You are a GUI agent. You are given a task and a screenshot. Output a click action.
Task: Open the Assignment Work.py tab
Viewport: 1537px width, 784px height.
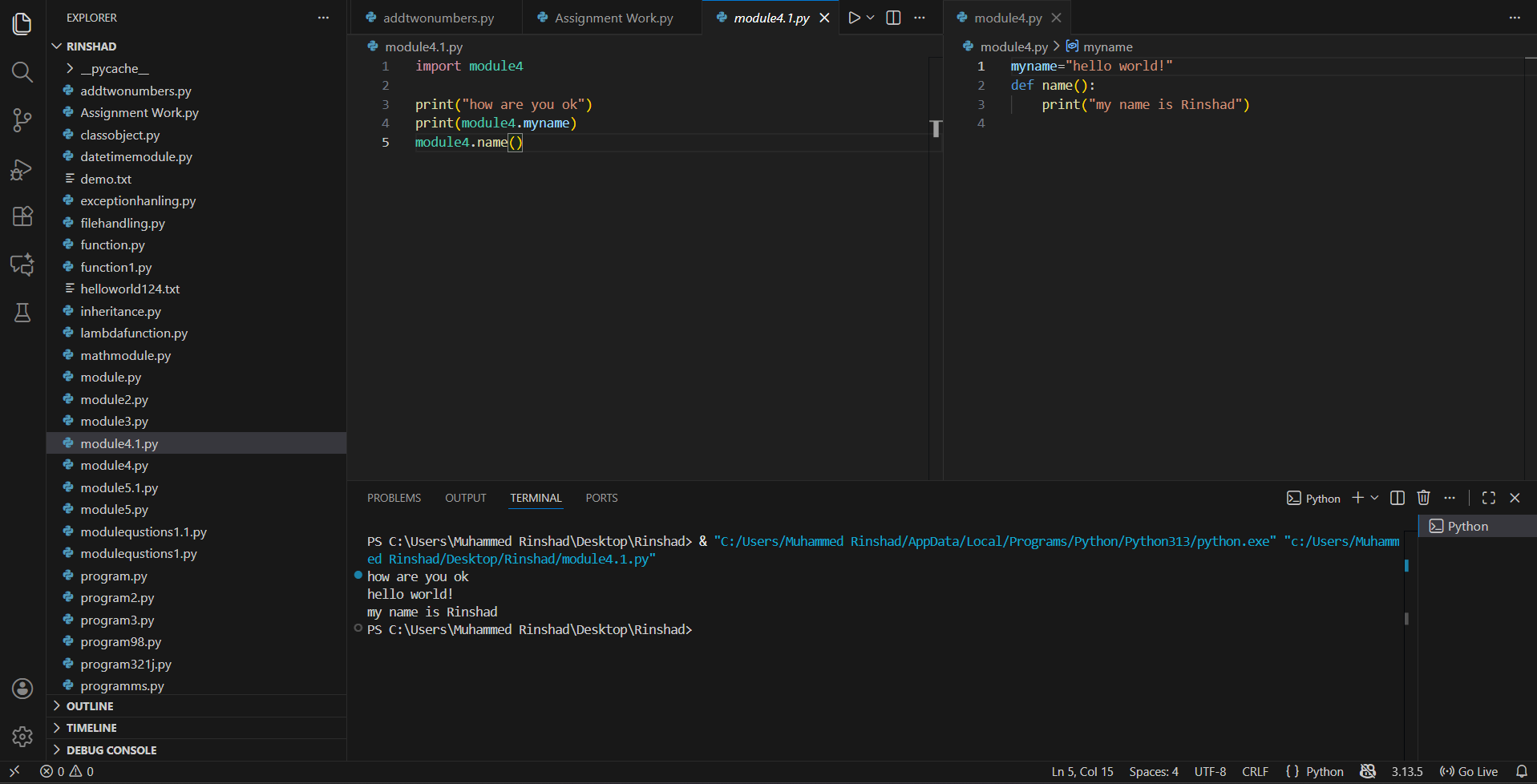[x=612, y=17]
